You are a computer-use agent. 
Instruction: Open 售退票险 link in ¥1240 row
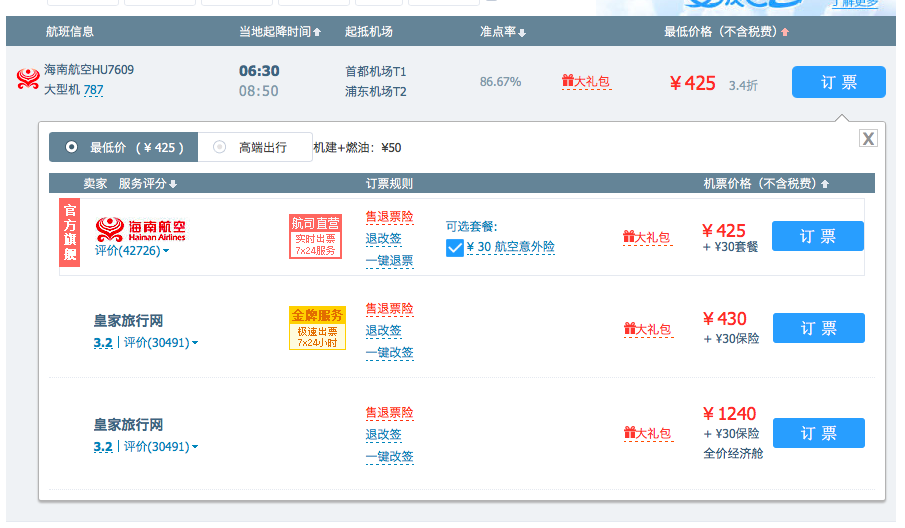[x=390, y=413]
